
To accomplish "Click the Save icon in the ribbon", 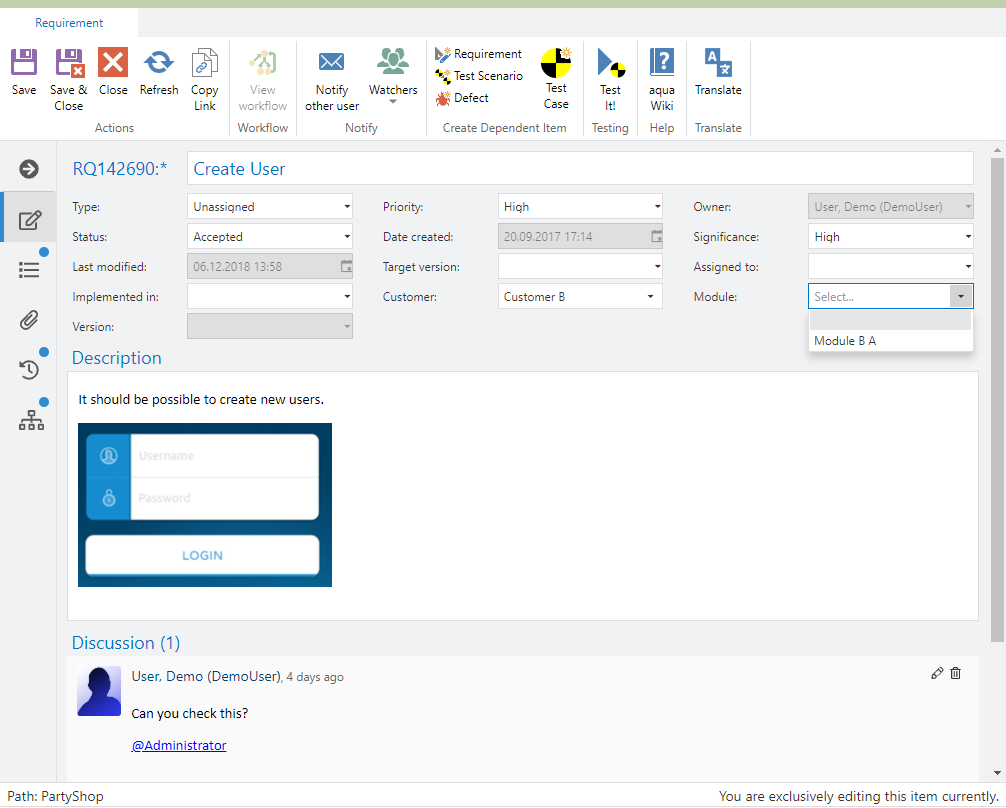I will pyautogui.click(x=24, y=64).
